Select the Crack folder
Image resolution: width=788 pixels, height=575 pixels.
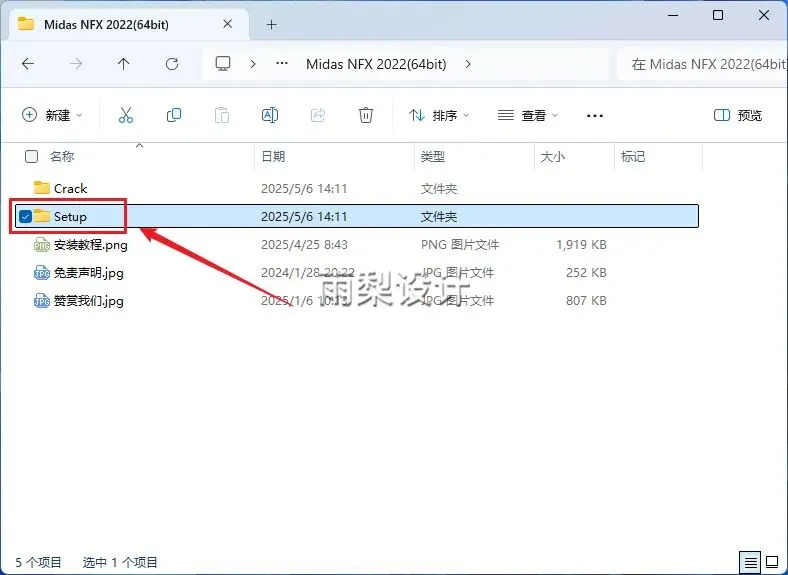pos(70,188)
